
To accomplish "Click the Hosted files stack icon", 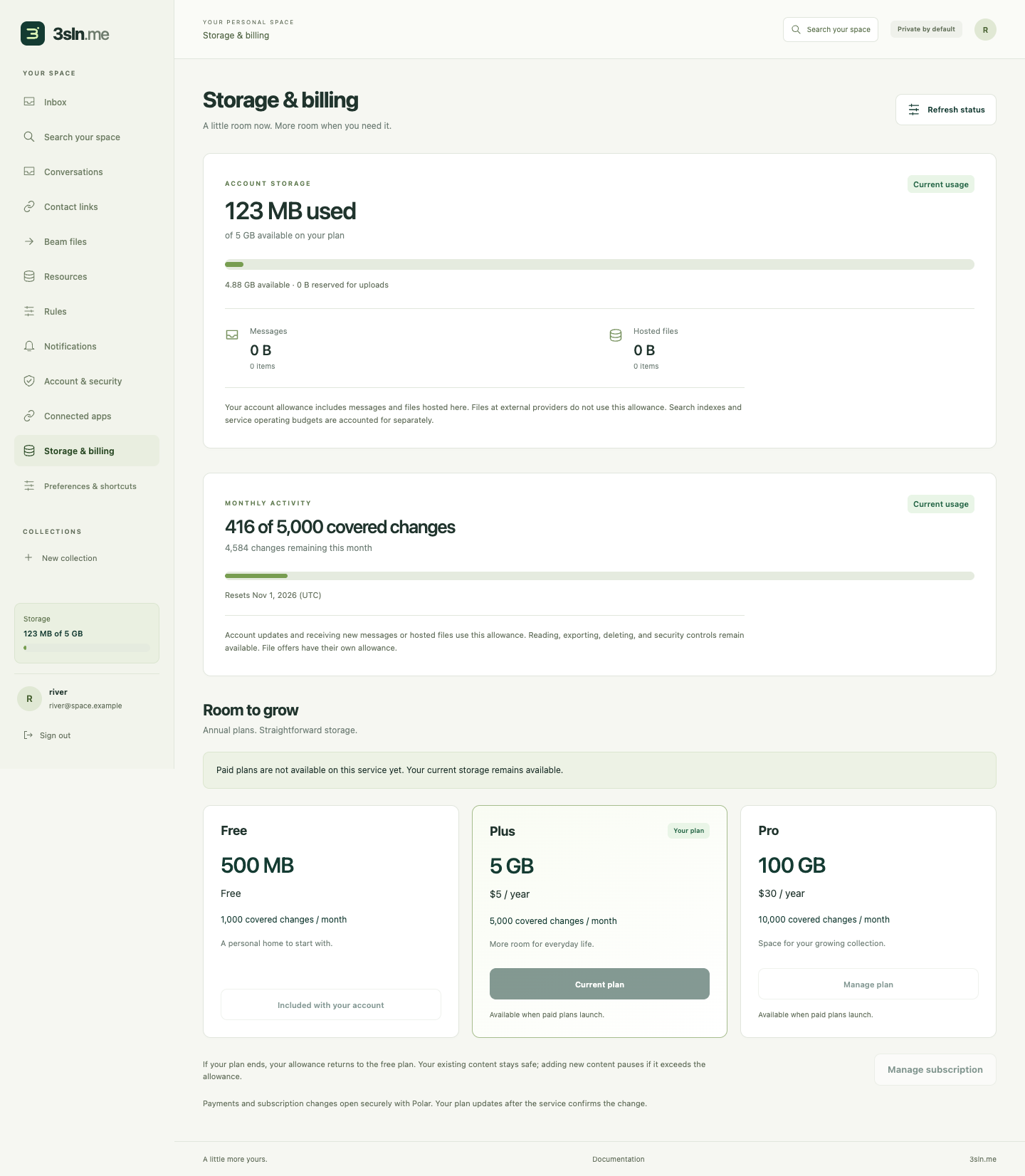I will pos(616,335).
